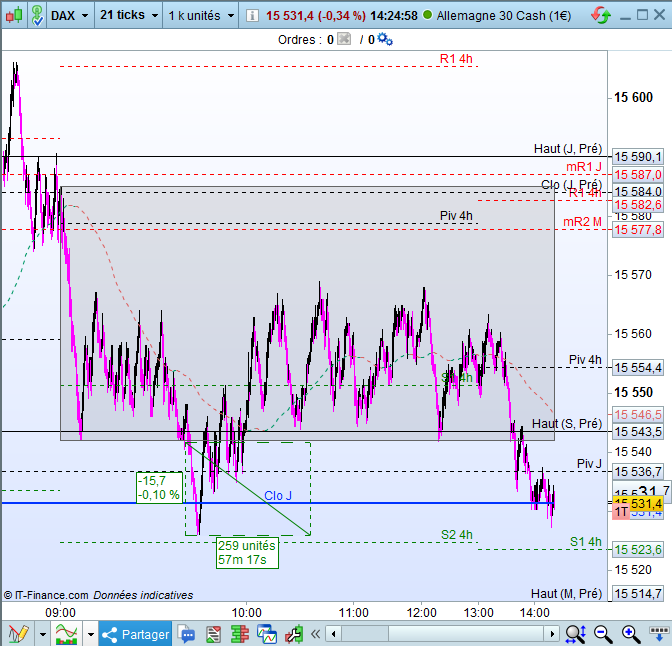Open the 21 ticks timeframe dropdown
Viewport: 672px width, 646px height.
pos(129,15)
